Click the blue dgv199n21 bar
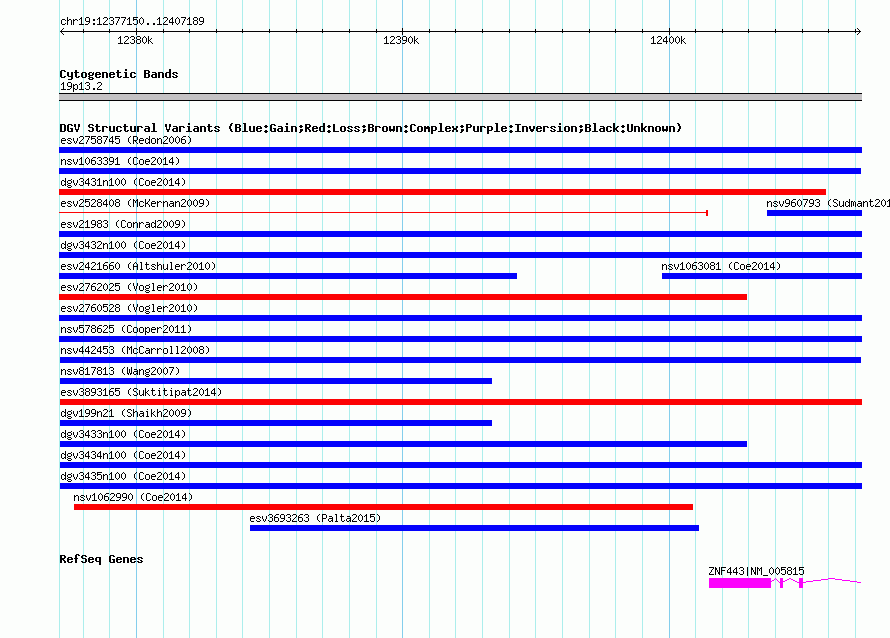Viewport: 890px width, 638px height. (x=275, y=423)
